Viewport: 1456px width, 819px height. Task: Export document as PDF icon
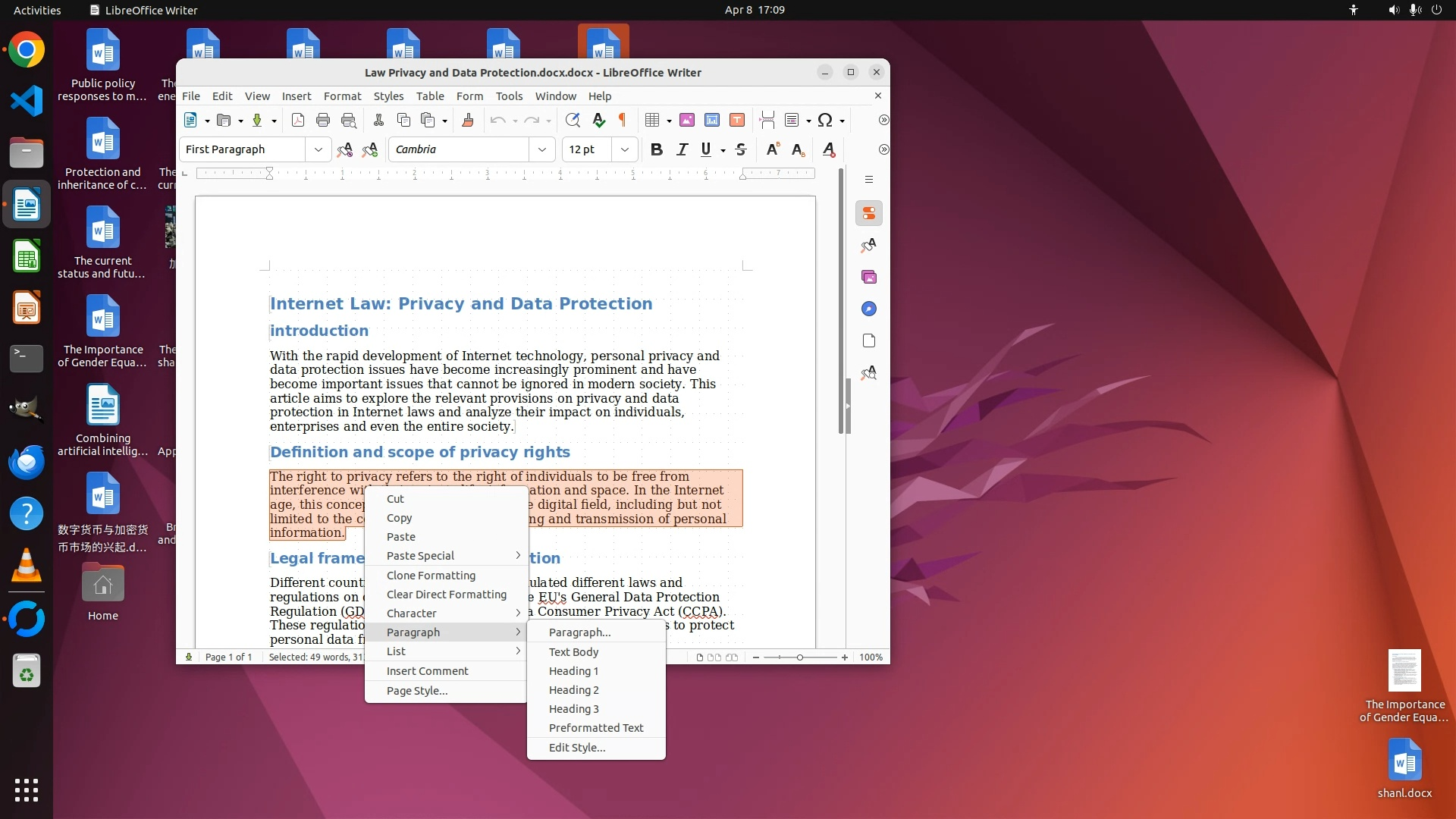coord(298,120)
